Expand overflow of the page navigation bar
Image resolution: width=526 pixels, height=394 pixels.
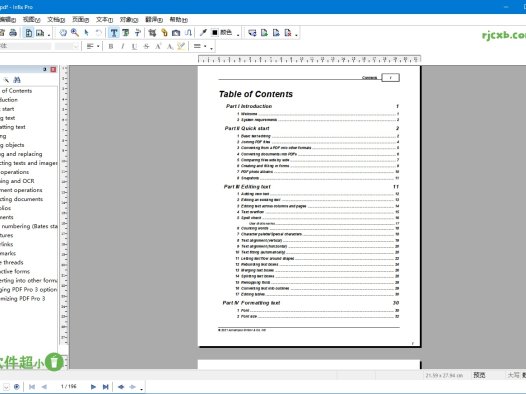142,389
